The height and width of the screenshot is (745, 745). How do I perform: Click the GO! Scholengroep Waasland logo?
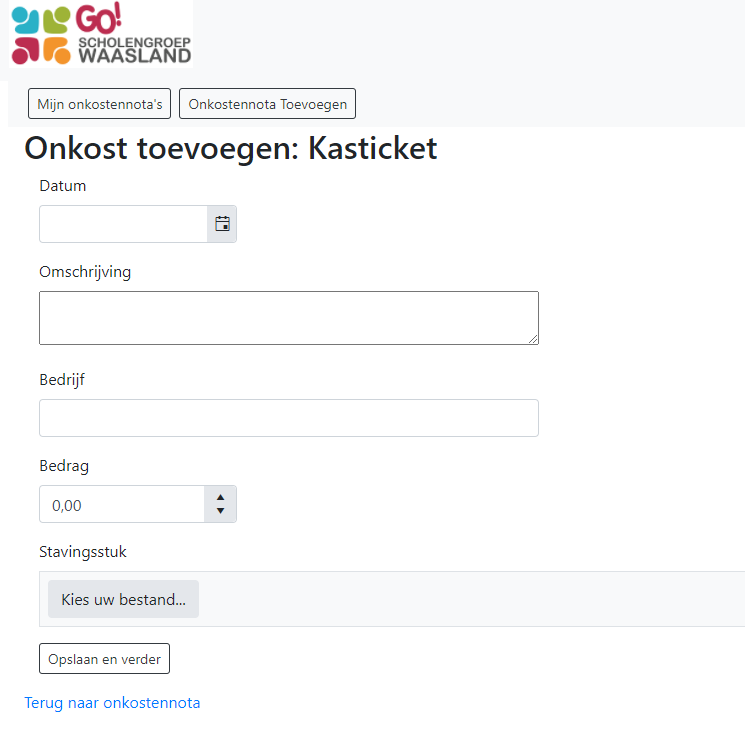[x=100, y=35]
